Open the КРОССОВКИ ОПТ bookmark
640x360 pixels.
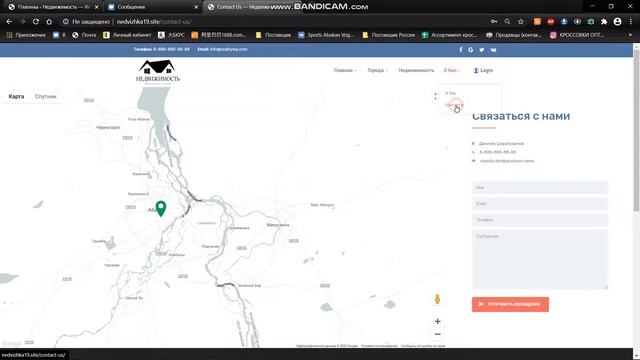tap(577, 35)
